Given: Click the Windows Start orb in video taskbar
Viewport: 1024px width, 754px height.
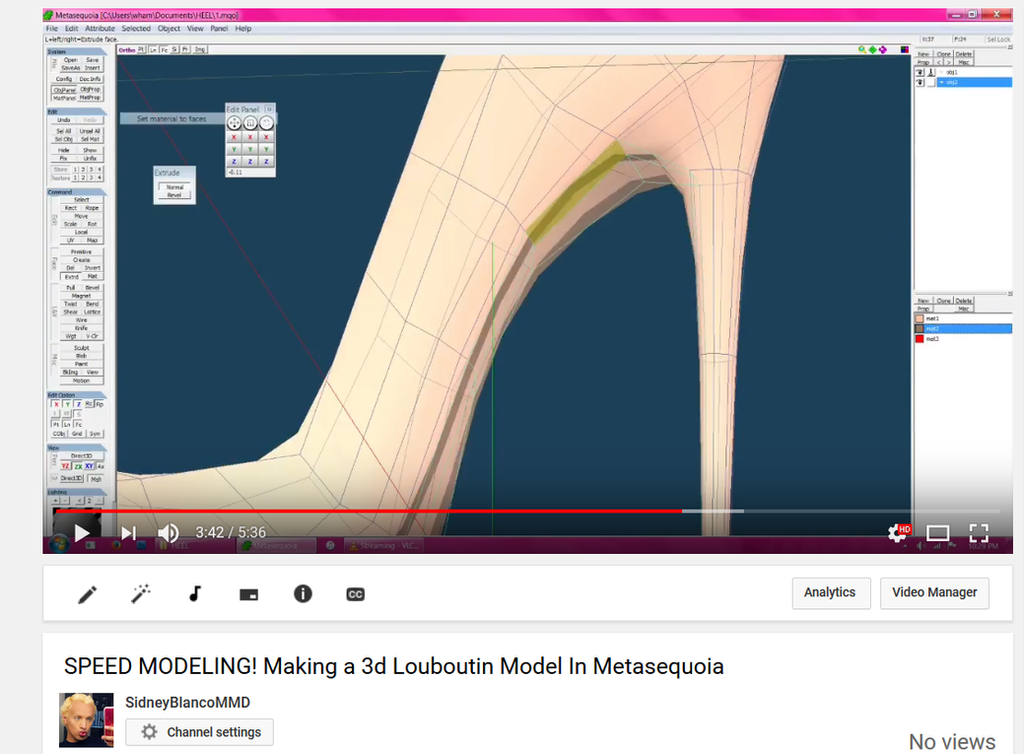Looking at the screenshot, I should coord(59,544).
